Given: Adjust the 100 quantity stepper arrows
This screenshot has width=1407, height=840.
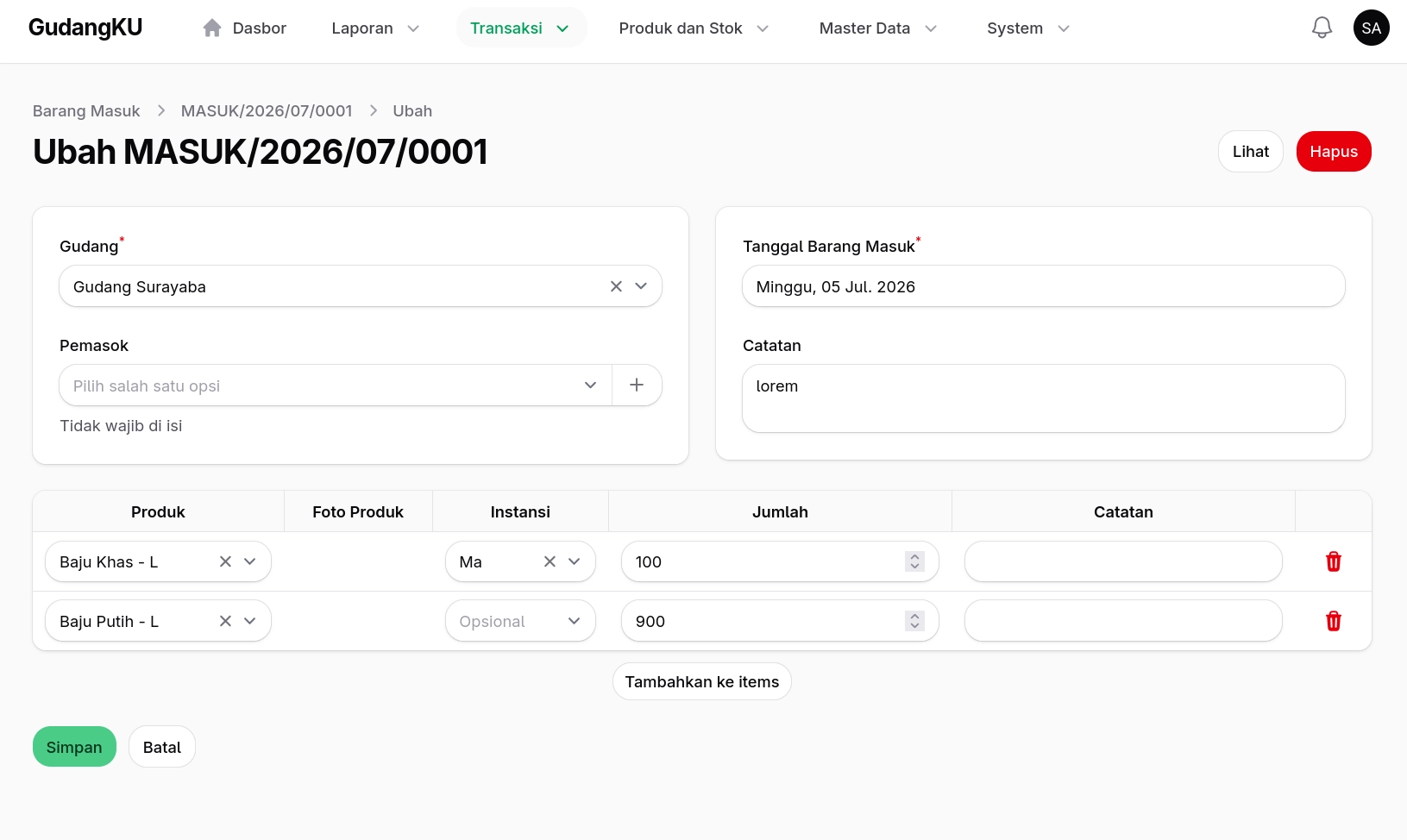Looking at the screenshot, I should click(x=914, y=561).
